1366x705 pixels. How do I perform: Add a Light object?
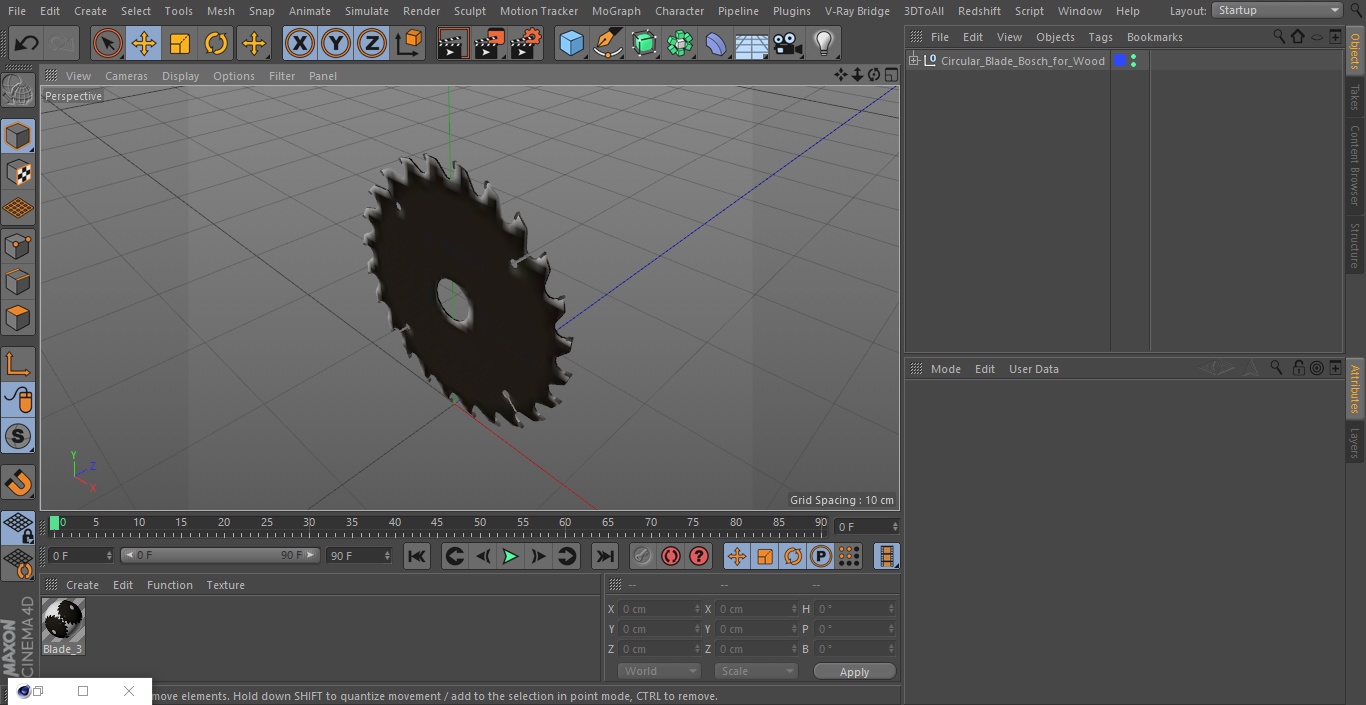(823, 44)
